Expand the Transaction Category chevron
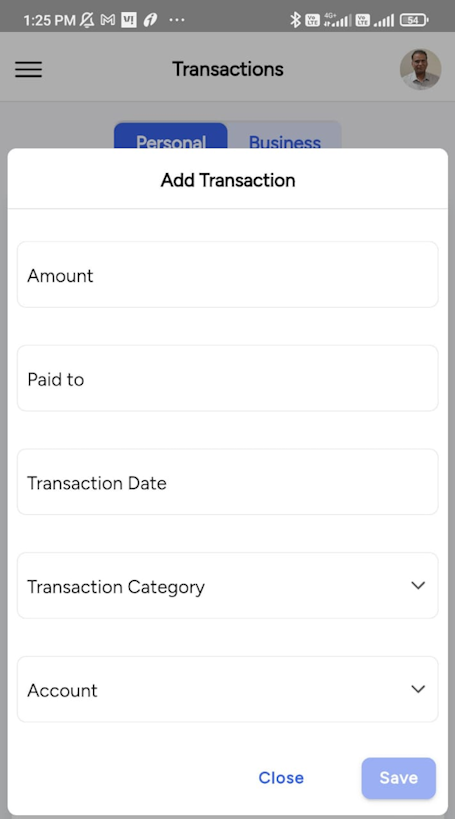Screen dimensions: 455x819 [418, 586]
